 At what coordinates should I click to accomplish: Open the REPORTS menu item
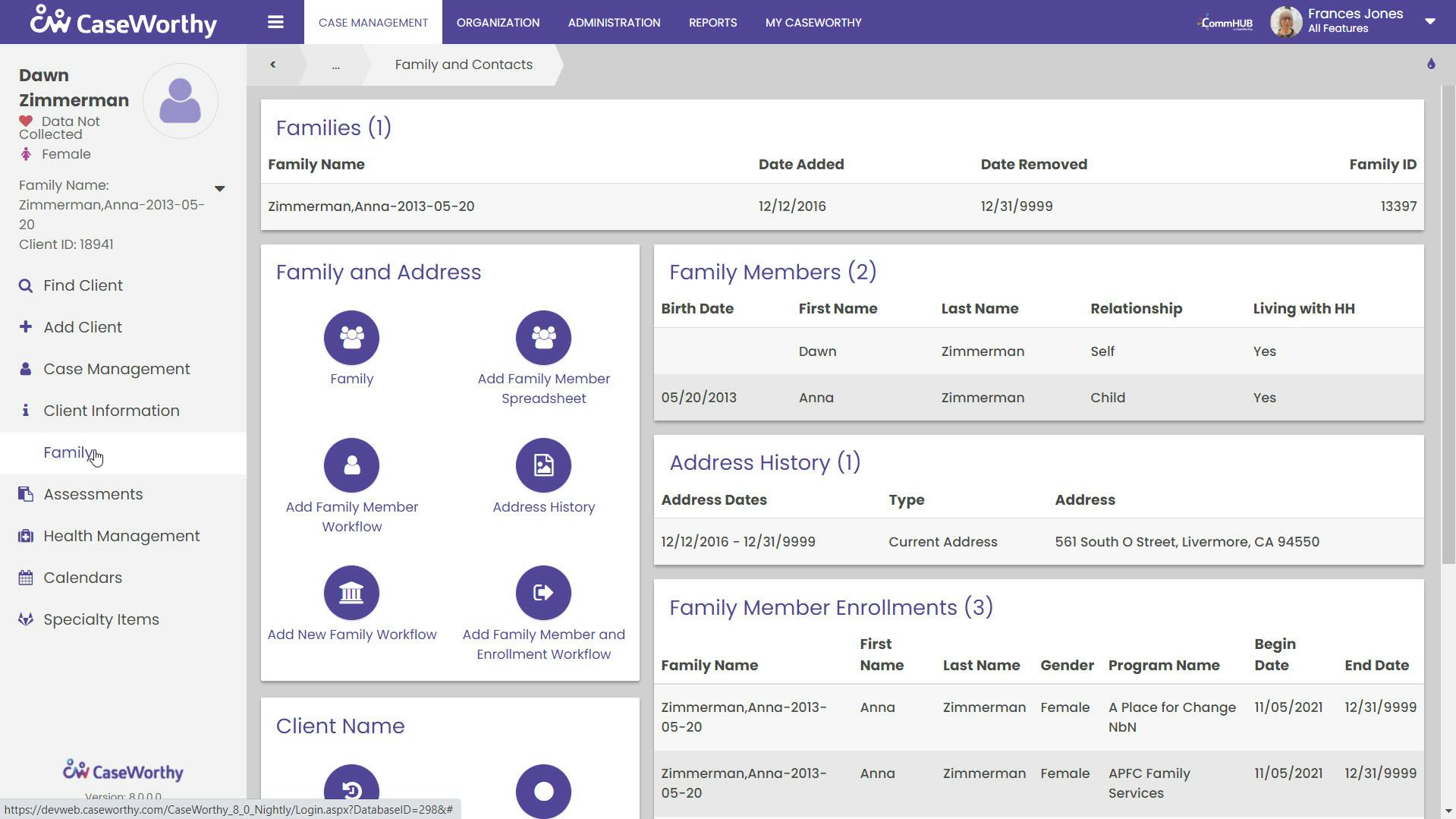pos(712,22)
